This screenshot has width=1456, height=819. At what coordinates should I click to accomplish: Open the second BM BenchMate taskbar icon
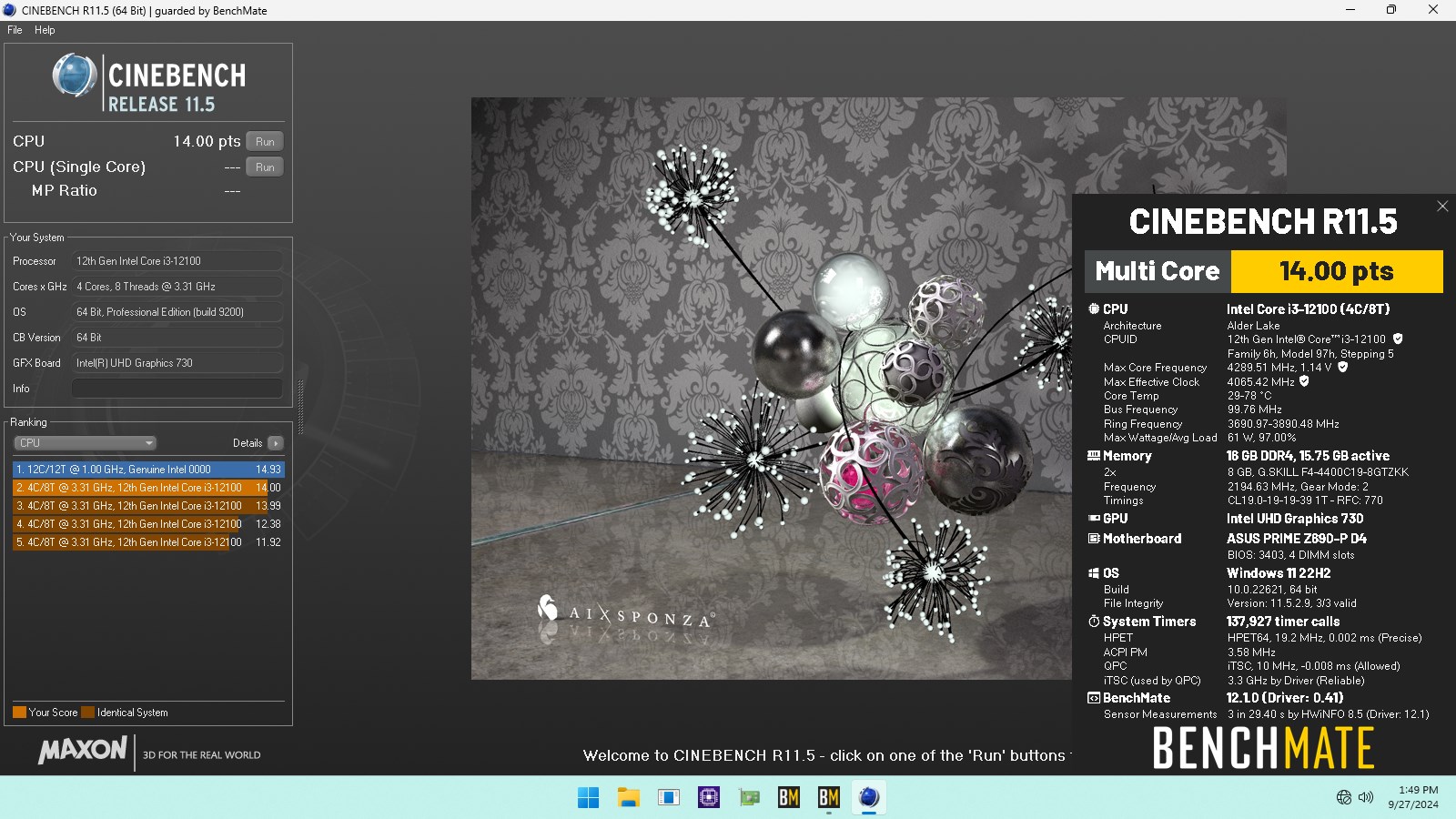pyautogui.click(x=829, y=798)
